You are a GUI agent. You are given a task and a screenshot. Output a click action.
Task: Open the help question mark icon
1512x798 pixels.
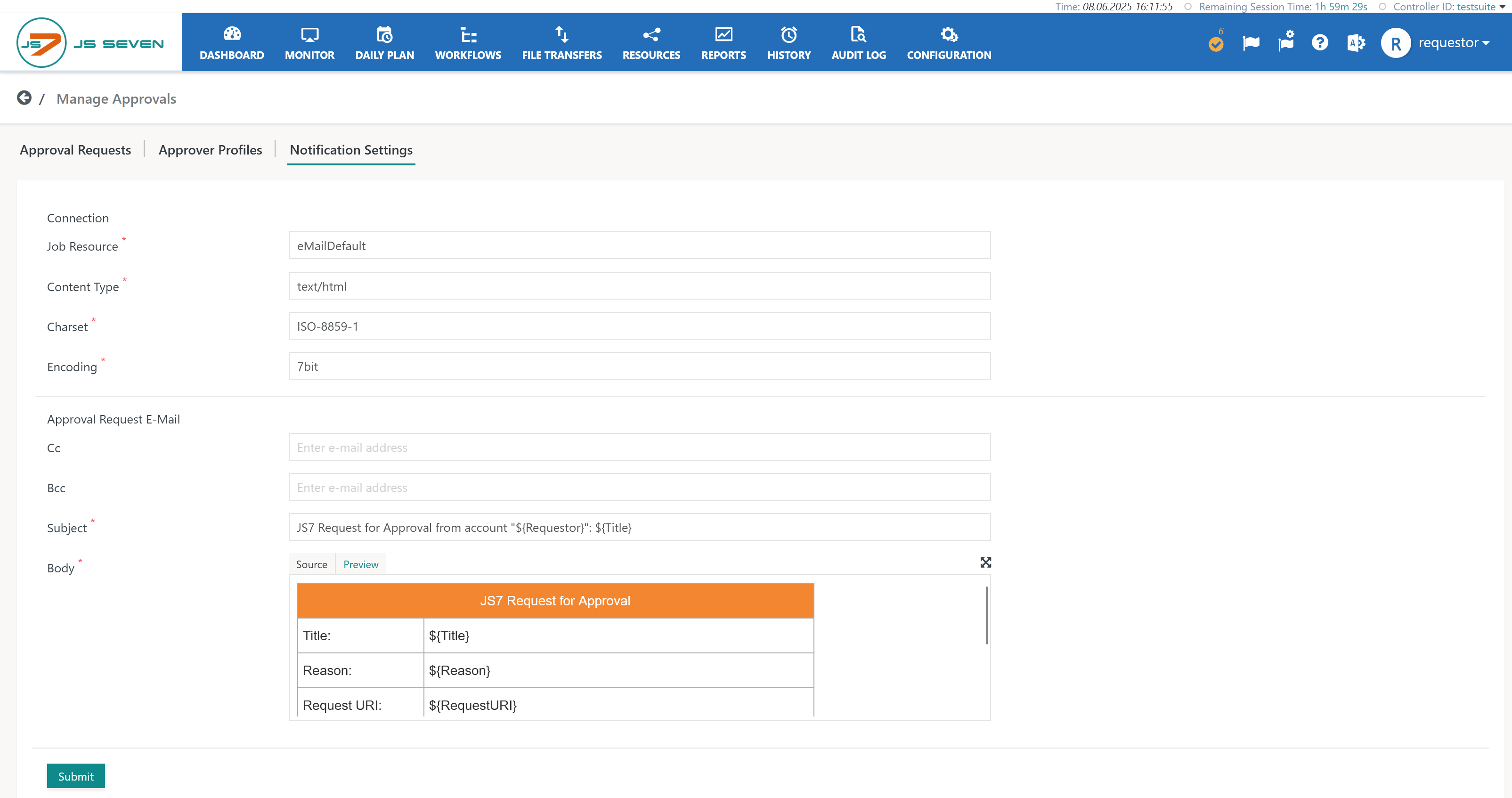click(1319, 43)
